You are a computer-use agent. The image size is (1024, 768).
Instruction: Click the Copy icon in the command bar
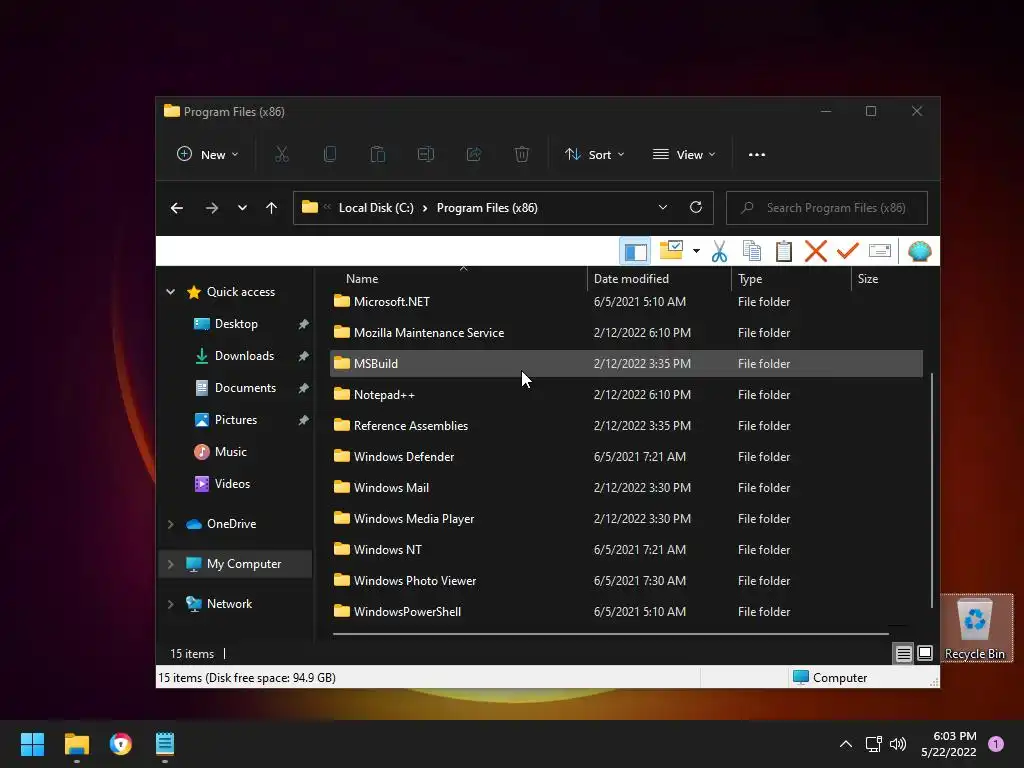point(330,155)
